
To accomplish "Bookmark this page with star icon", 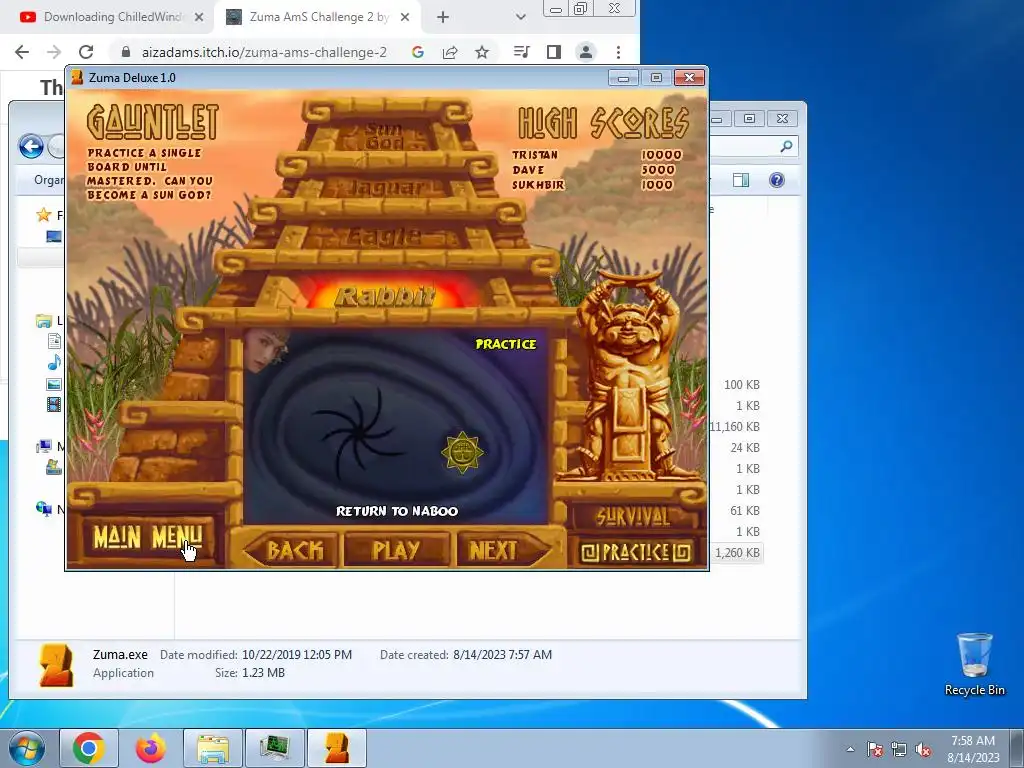I will (x=482, y=52).
